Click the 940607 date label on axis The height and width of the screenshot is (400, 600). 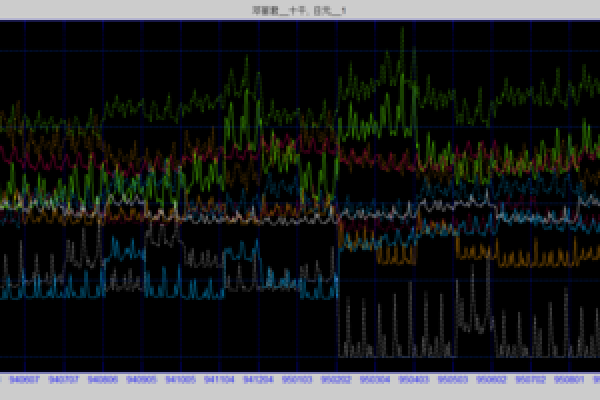[26, 380]
